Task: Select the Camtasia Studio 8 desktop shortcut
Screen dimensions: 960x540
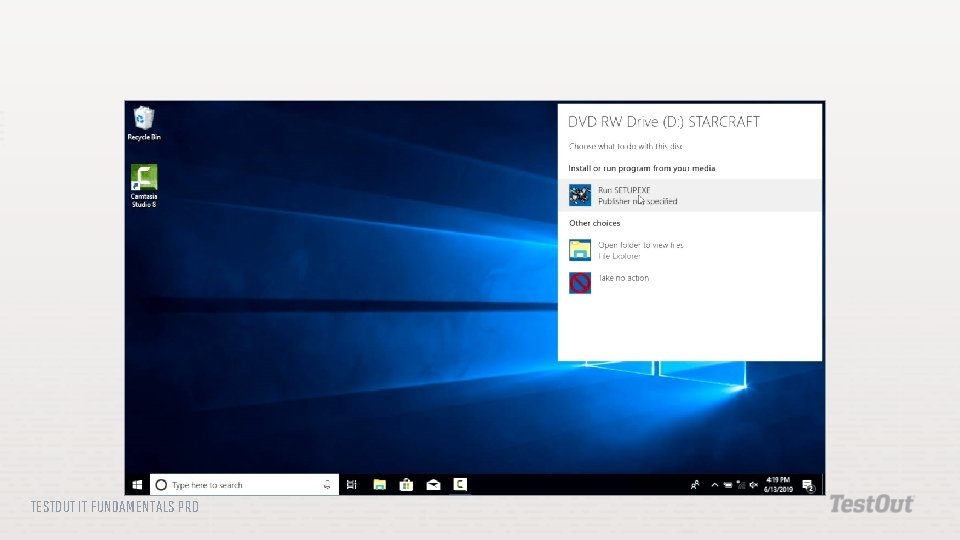Action: point(144,186)
